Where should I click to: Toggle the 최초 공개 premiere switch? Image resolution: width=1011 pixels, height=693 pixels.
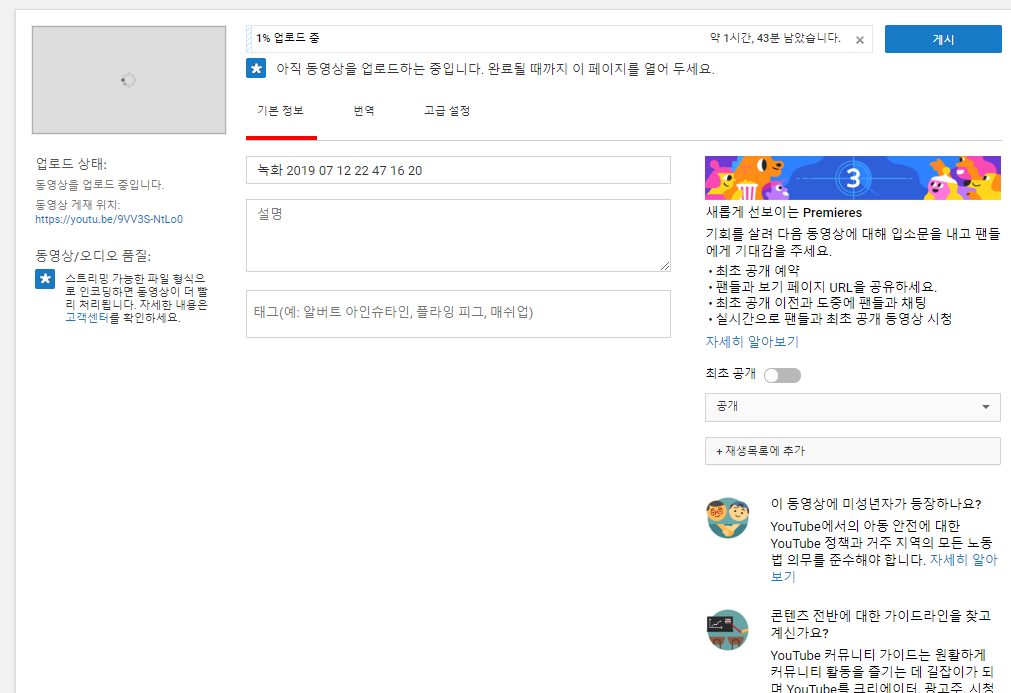pos(782,376)
